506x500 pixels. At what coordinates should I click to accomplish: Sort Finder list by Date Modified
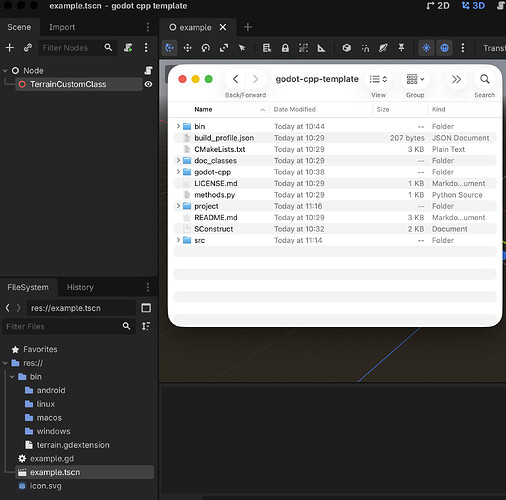pyautogui.click(x=294, y=109)
